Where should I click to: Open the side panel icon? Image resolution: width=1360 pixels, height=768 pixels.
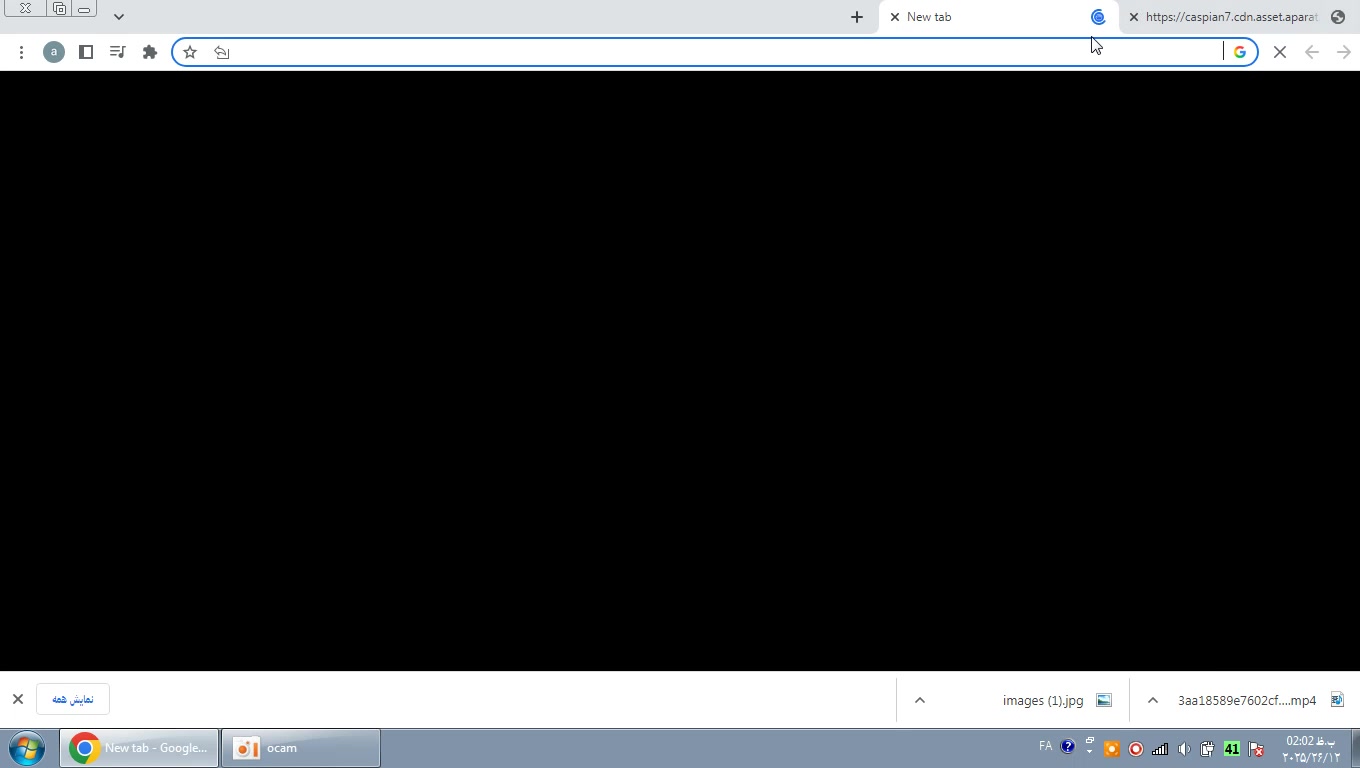point(86,52)
